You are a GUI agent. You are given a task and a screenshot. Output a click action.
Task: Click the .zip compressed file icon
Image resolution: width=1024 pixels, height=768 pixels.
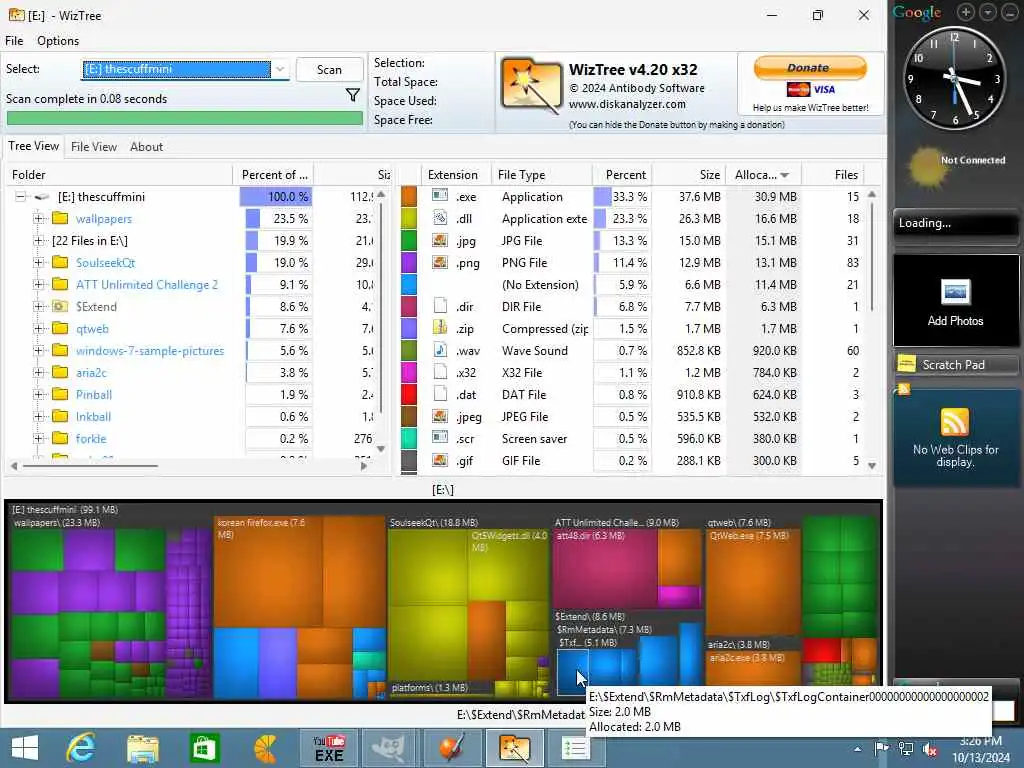440,328
